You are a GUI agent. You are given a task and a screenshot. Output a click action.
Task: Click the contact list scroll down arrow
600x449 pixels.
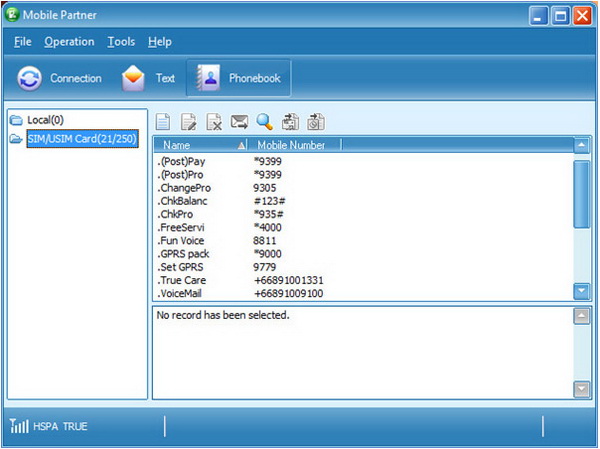582,291
